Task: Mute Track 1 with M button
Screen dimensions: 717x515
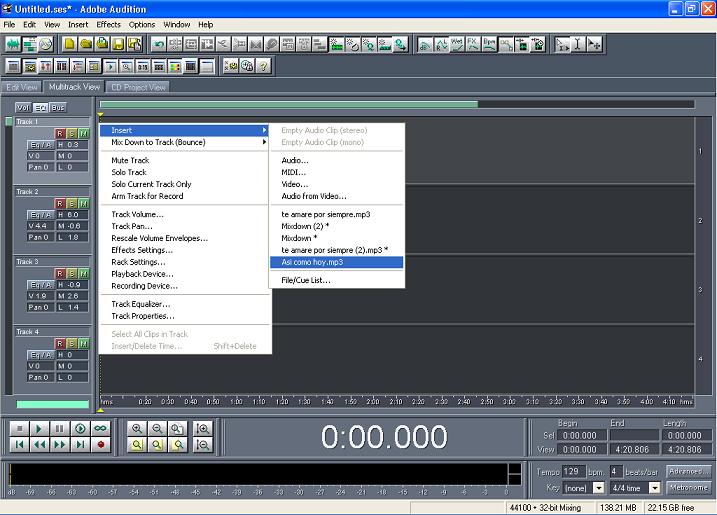Action: [x=83, y=134]
